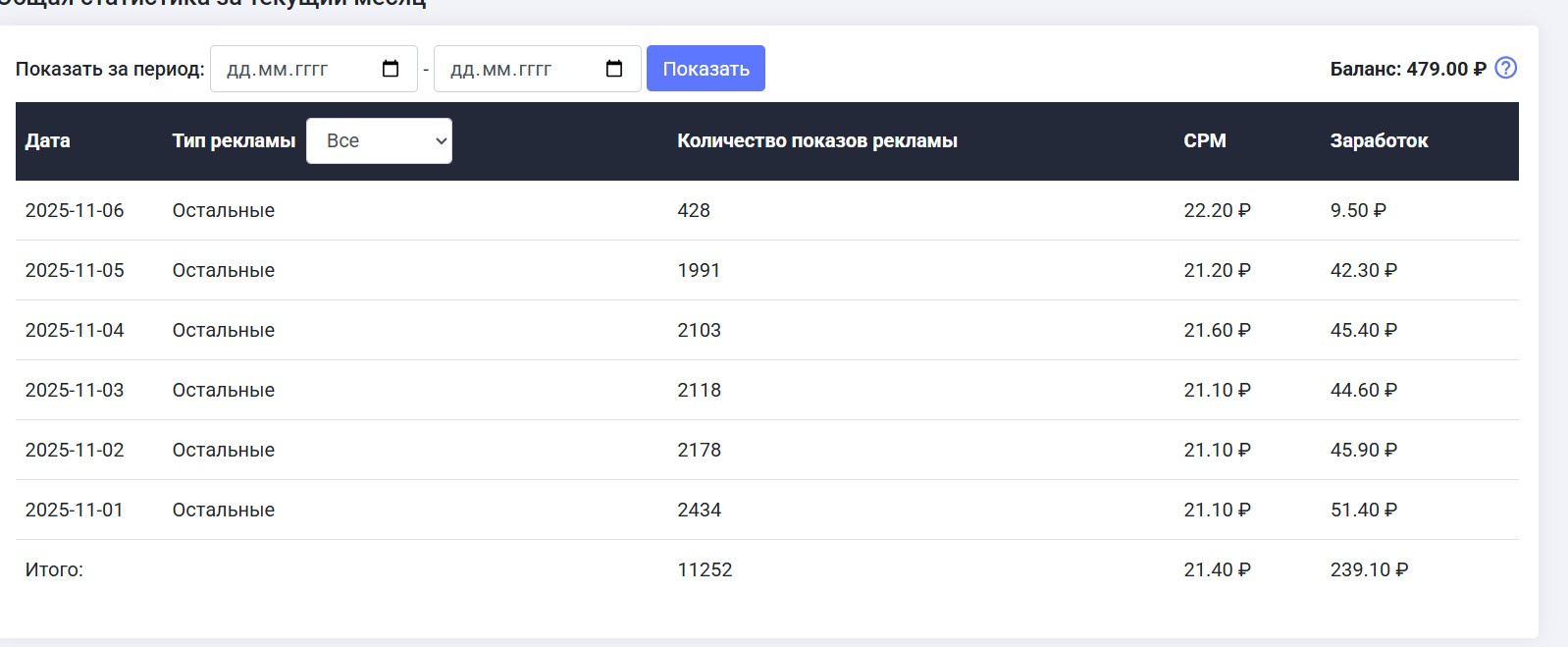Click the Итого total row label
This screenshot has height=647, width=1568.
click(x=54, y=570)
